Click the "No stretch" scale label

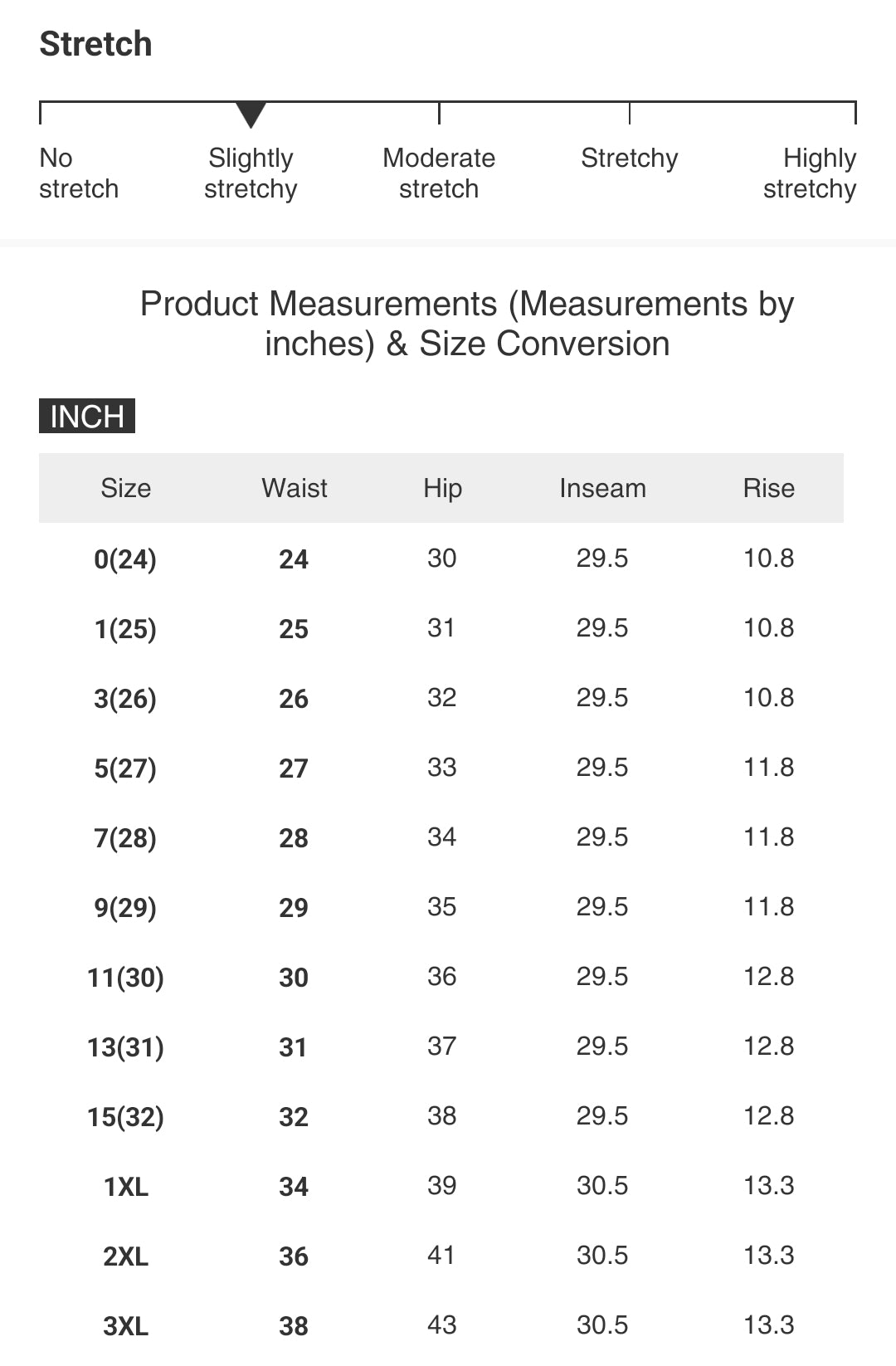pos(79,173)
